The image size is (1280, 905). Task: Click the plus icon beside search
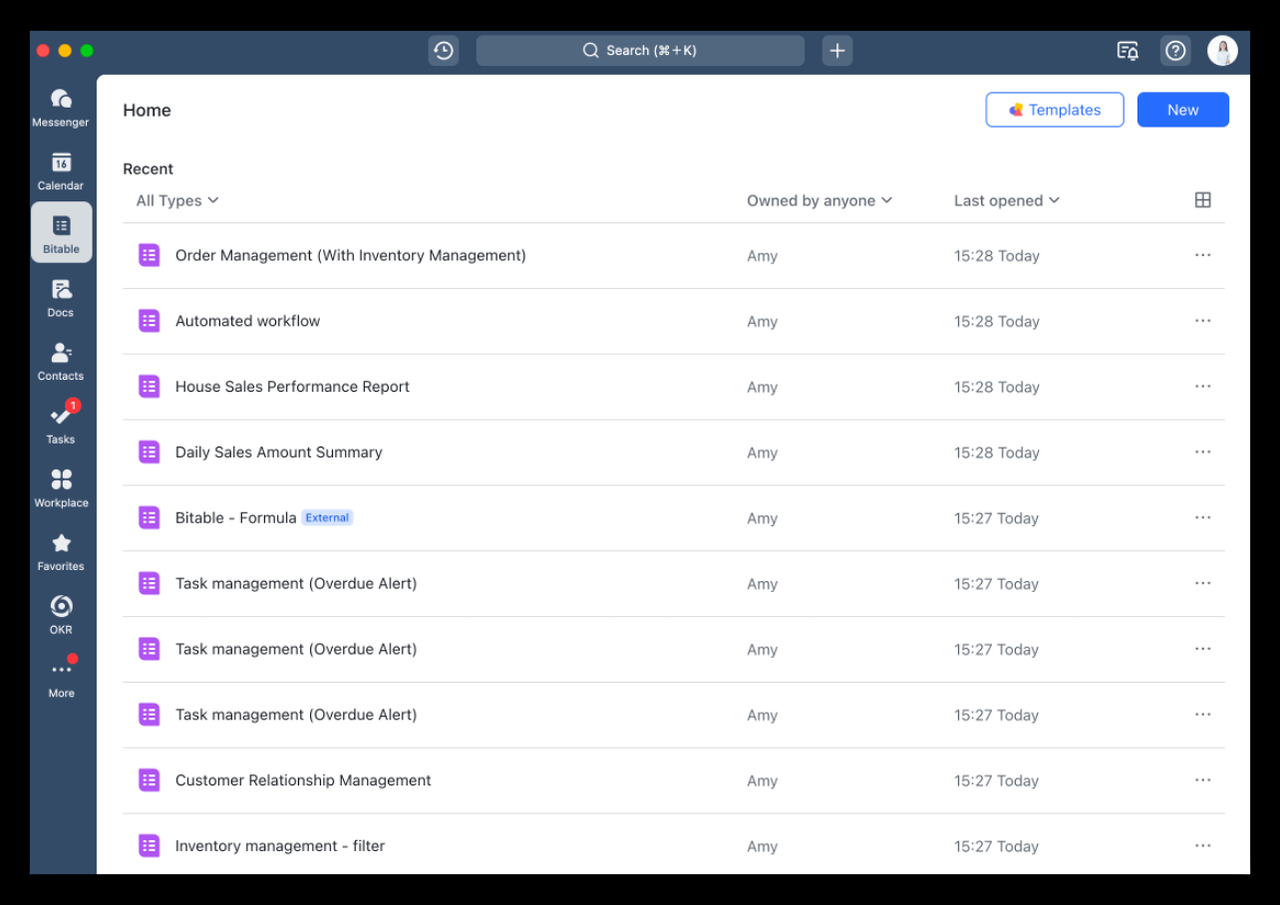point(837,51)
